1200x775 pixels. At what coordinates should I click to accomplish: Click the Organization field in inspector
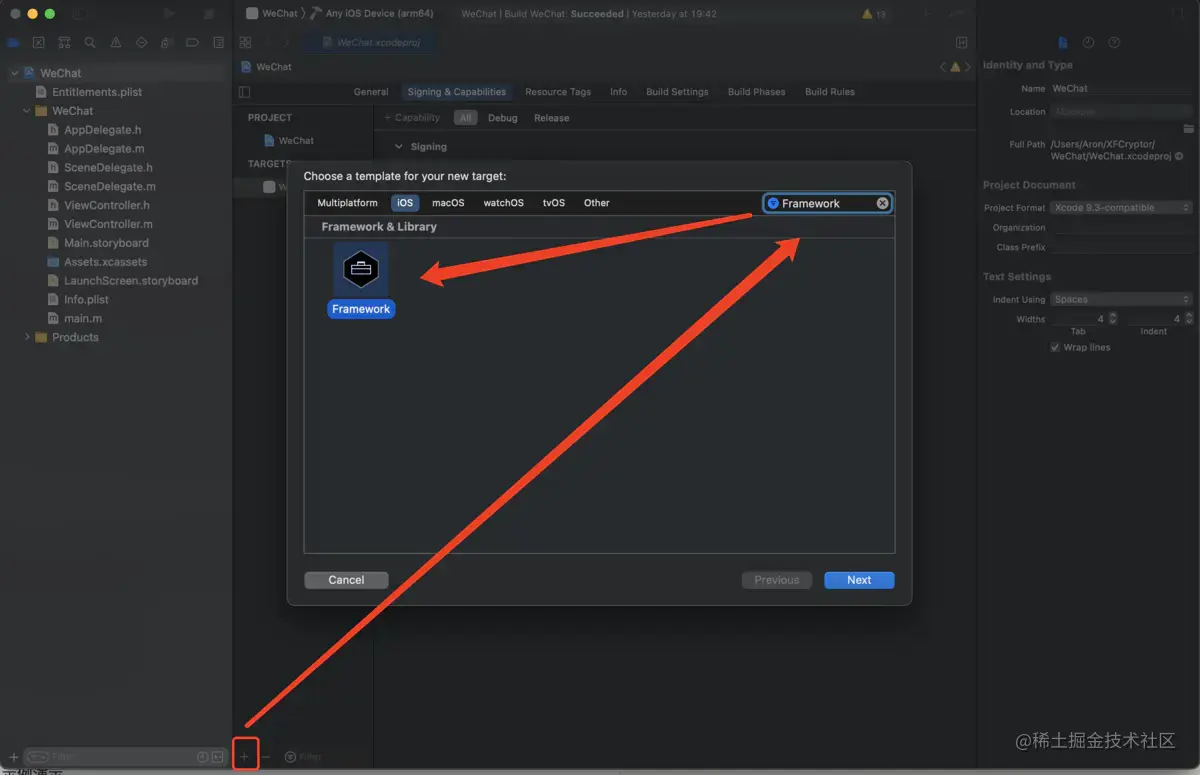point(1121,228)
